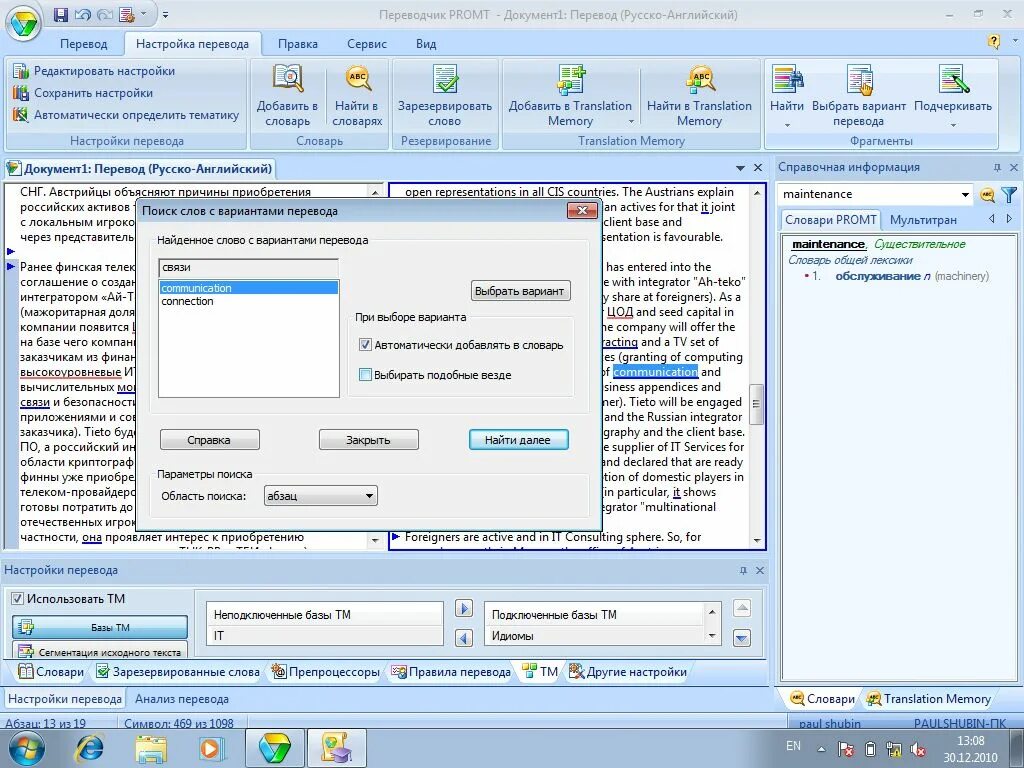The width and height of the screenshot is (1024, 768).
Task: Click the filter funnel icon in reference panel
Action: (x=1009, y=195)
